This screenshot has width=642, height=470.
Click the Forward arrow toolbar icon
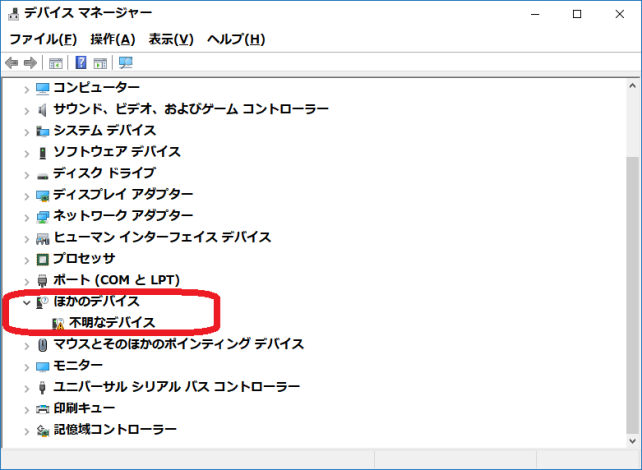[30, 63]
